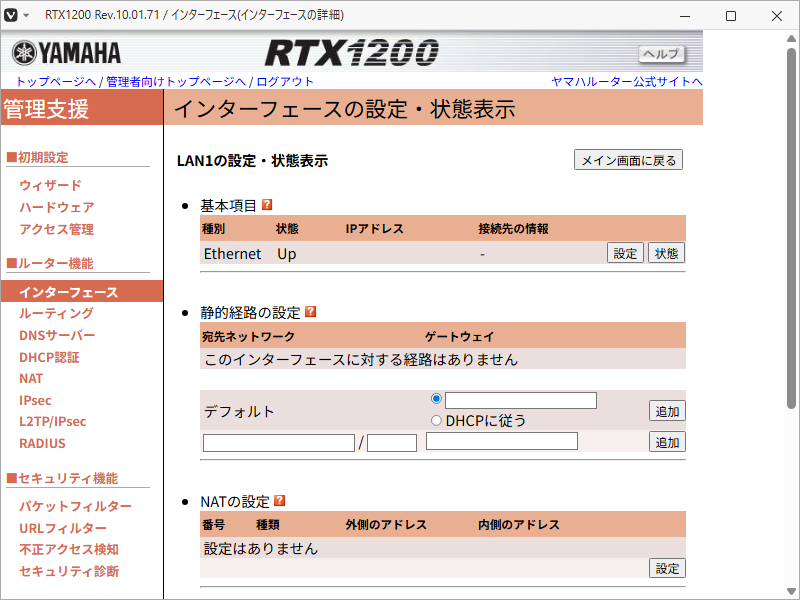Open L2TP/IPsec in the sidebar
Viewport: 800px width, 600px height.
point(53,421)
